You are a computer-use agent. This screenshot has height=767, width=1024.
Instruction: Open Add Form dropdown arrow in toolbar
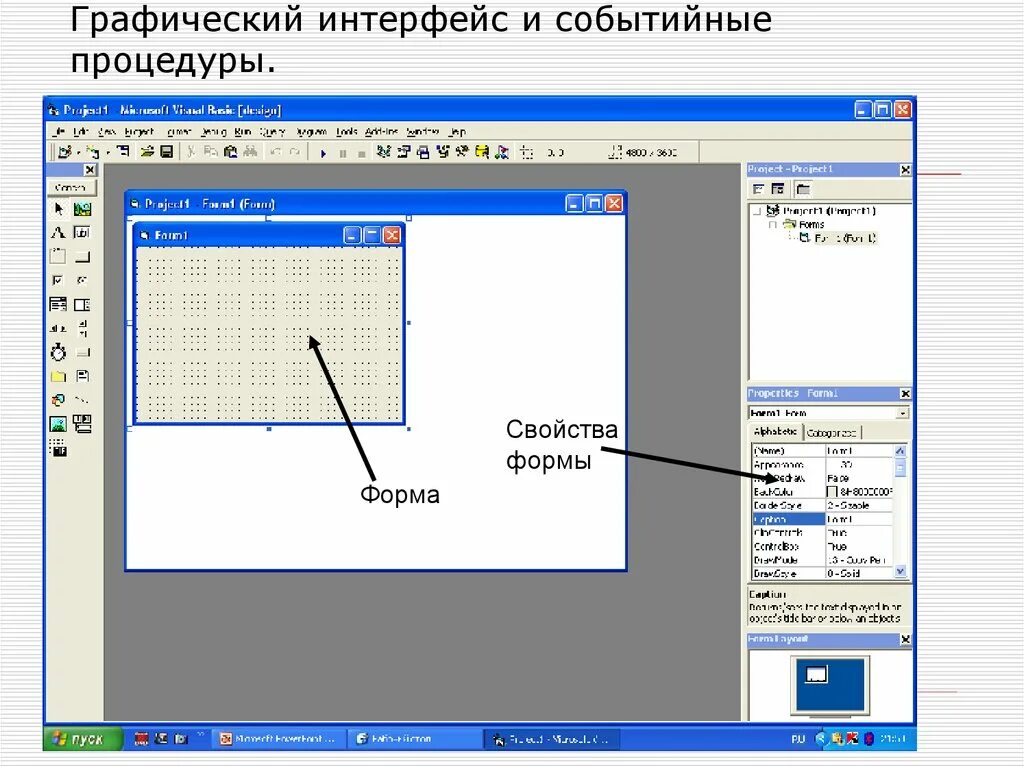107,153
